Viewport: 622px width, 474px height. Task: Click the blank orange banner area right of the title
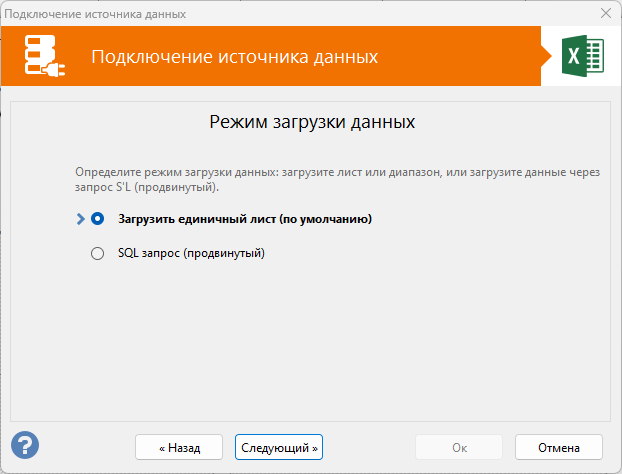[460, 57]
